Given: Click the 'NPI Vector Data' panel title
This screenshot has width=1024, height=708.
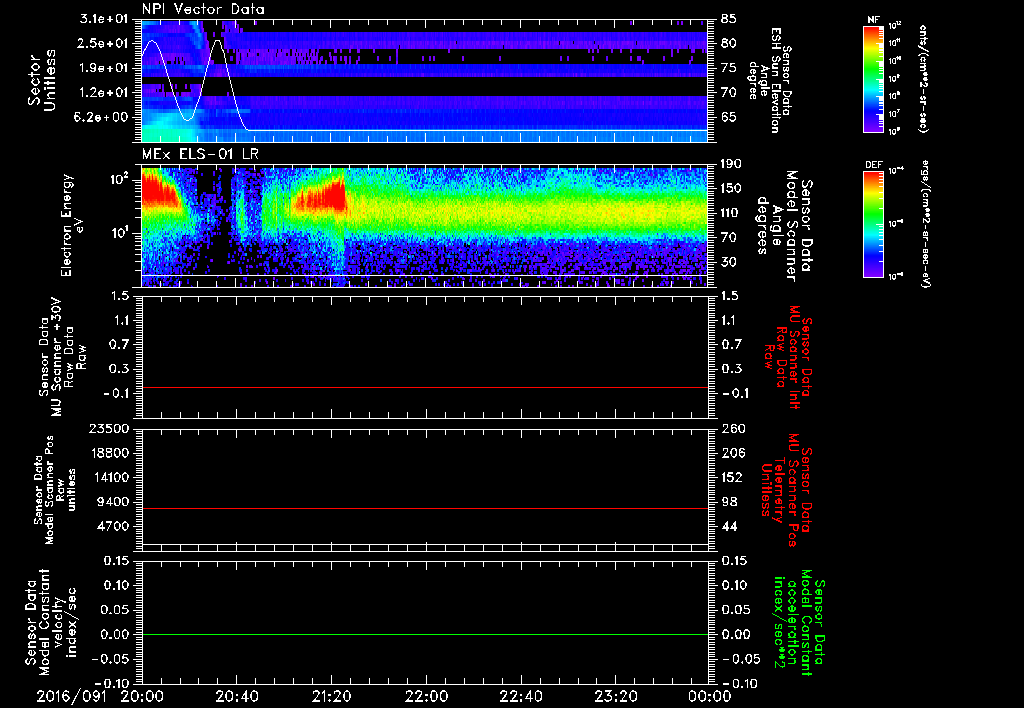Looking at the screenshot, I should [x=203, y=9].
